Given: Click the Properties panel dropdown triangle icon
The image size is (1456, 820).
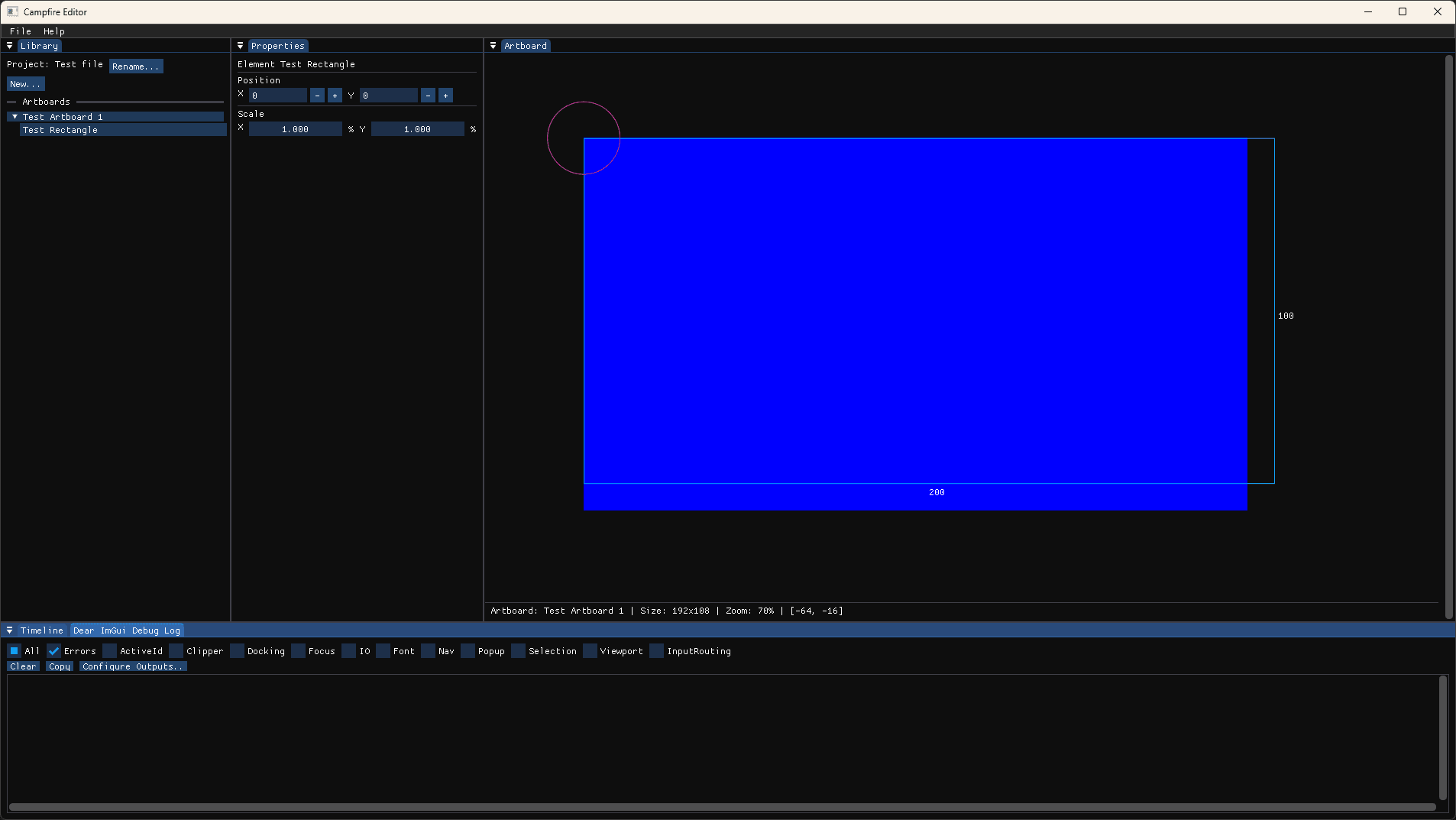Looking at the screenshot, I should (240, 46).
